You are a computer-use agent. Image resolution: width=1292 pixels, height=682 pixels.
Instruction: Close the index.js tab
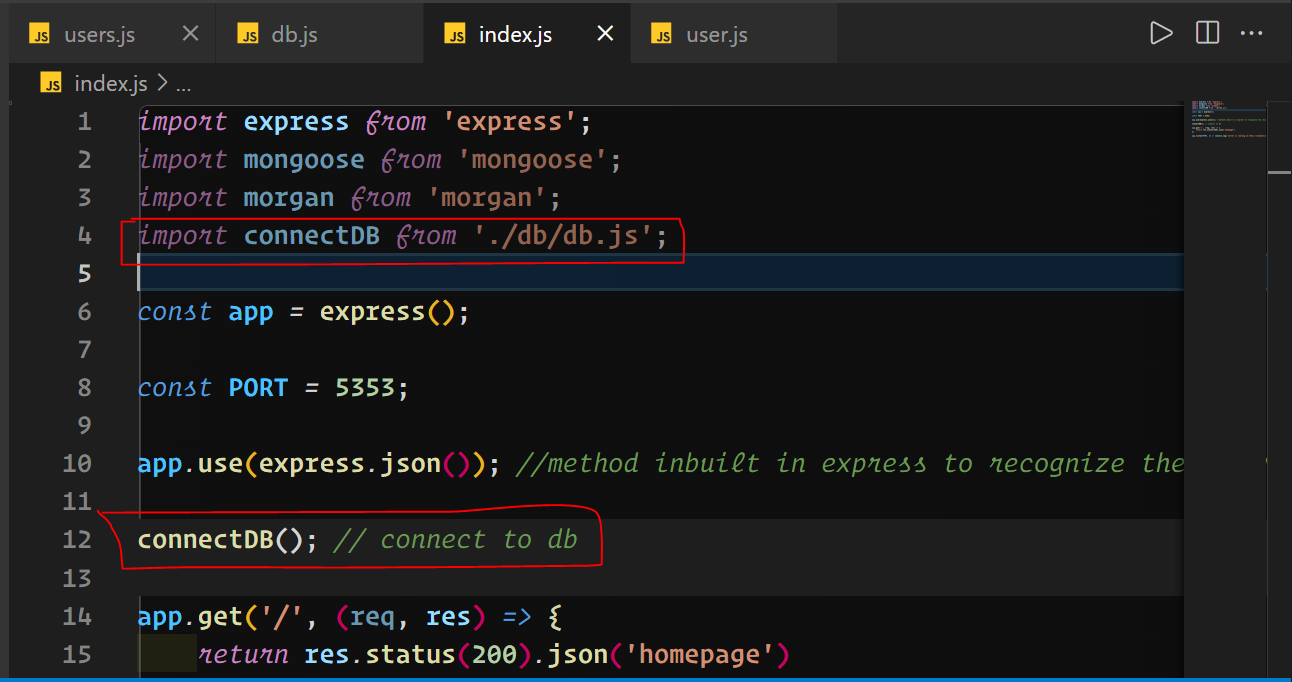604,33
